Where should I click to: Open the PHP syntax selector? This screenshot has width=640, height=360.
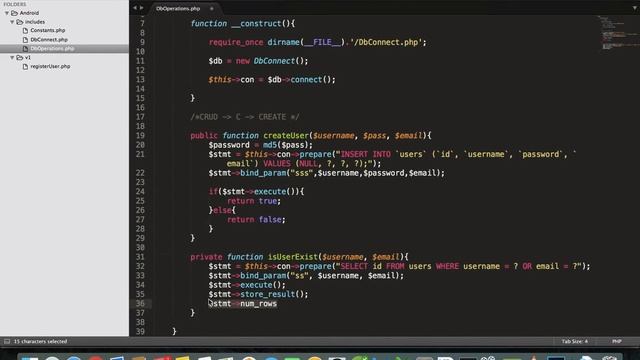617,341
